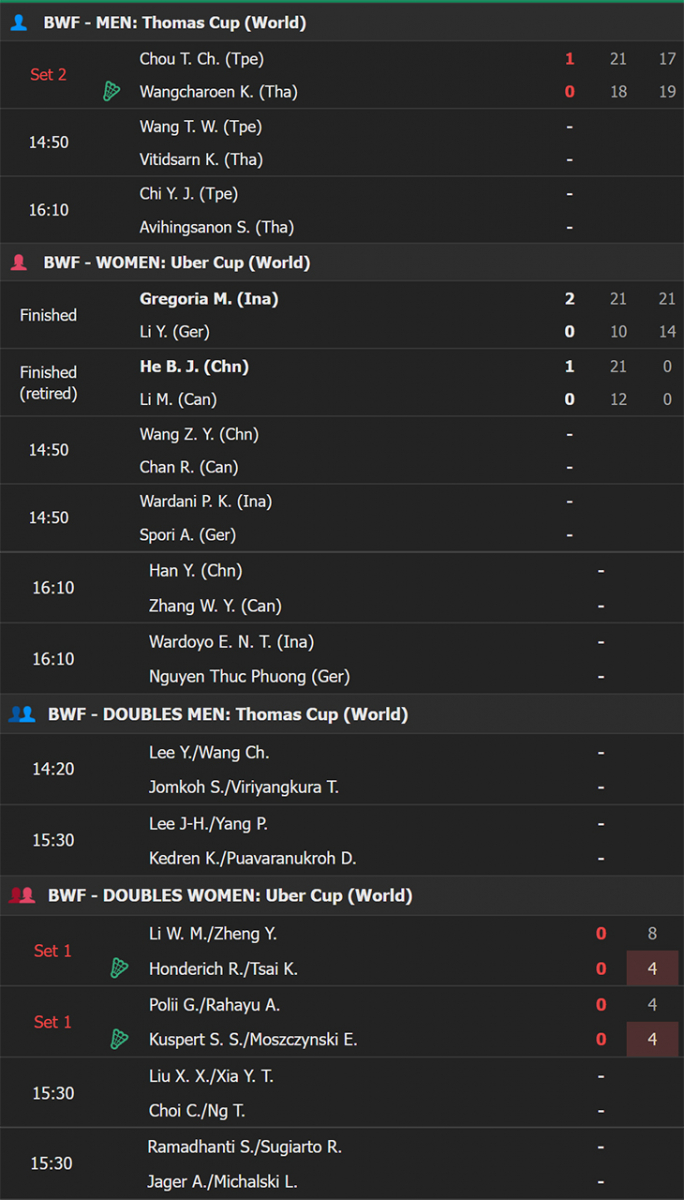Click shuttlecock icon beside Kuspert S. S./Moszczynski E.

[x=119, y=1039]
